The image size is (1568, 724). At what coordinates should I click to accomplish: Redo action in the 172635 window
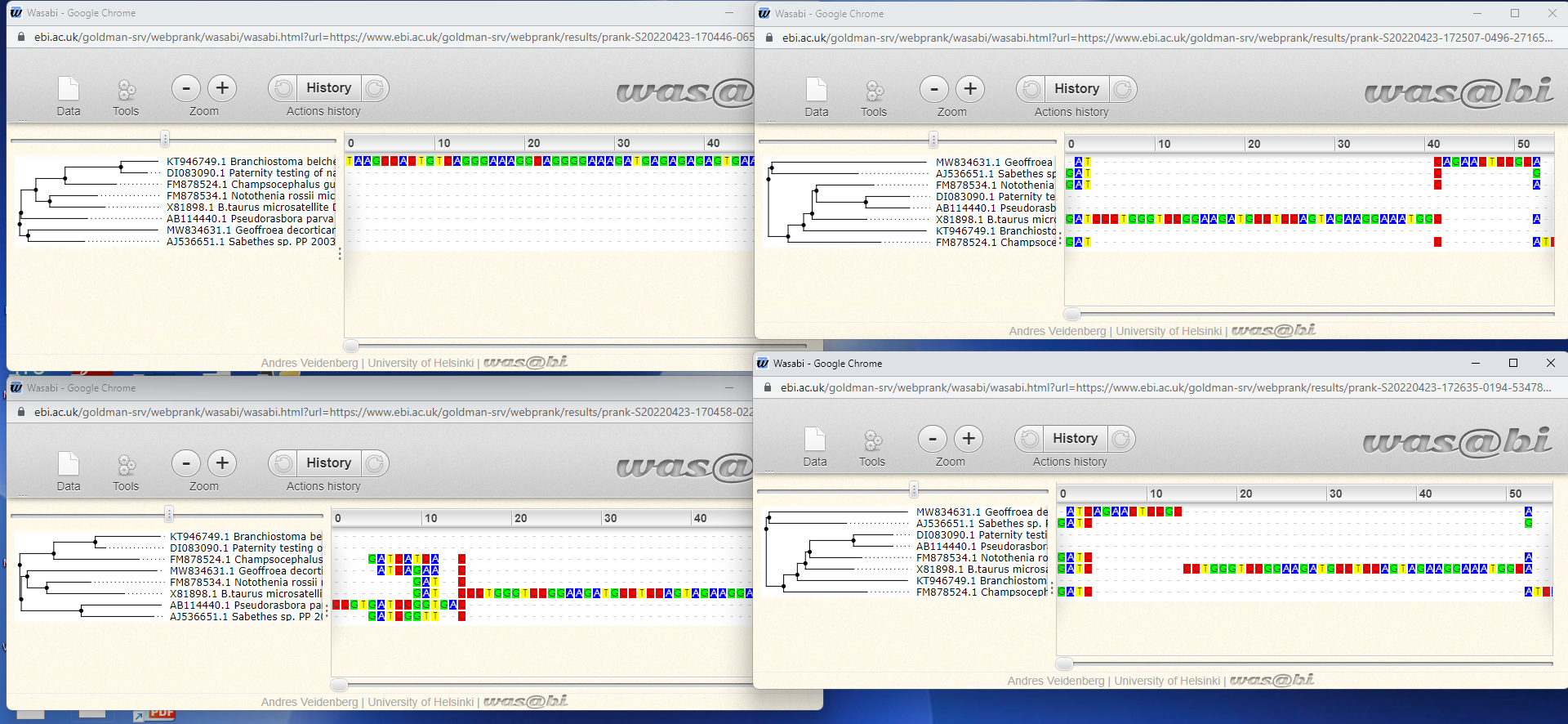coord(1121,439)
